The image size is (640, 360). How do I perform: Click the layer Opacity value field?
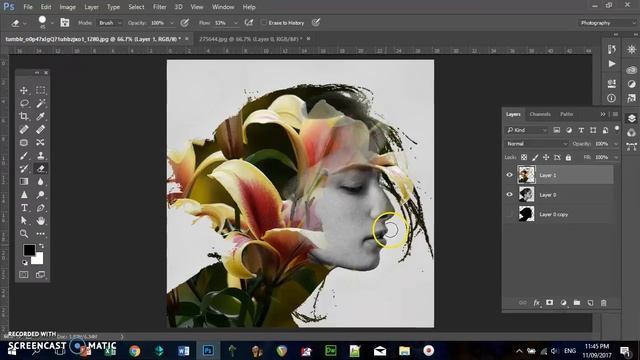pyautogui.click(x=602, y=144)
